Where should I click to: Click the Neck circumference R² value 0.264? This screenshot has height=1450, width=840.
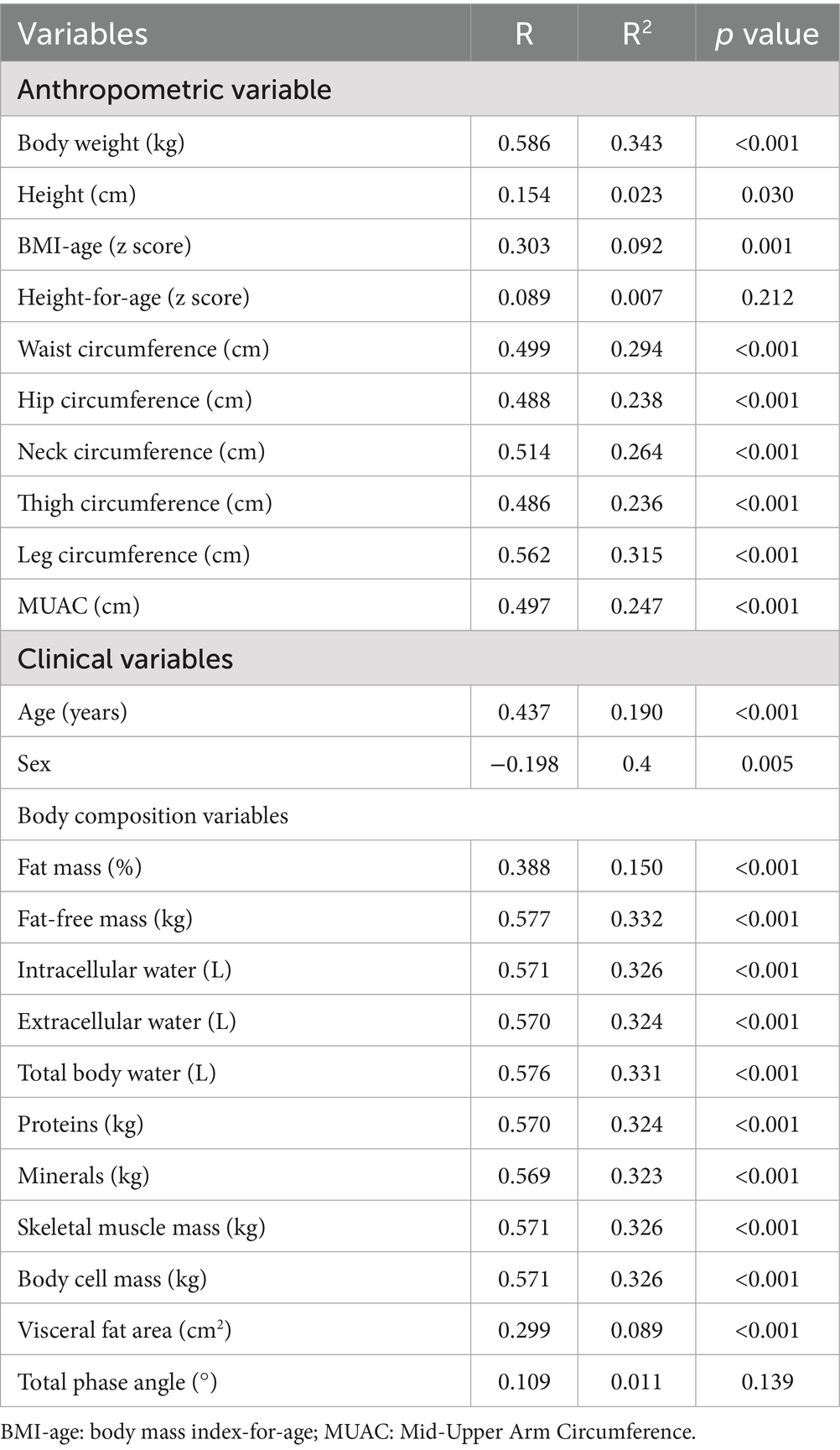click(636, 451)
